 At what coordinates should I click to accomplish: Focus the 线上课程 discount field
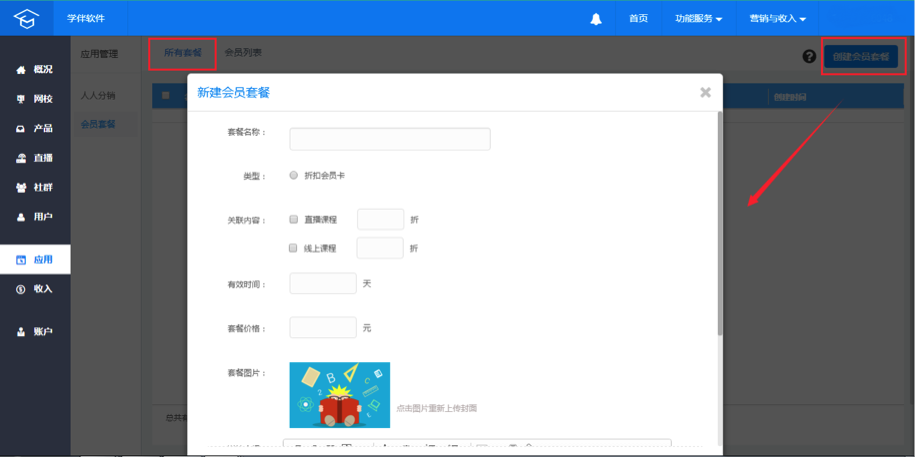click(380, 248)
